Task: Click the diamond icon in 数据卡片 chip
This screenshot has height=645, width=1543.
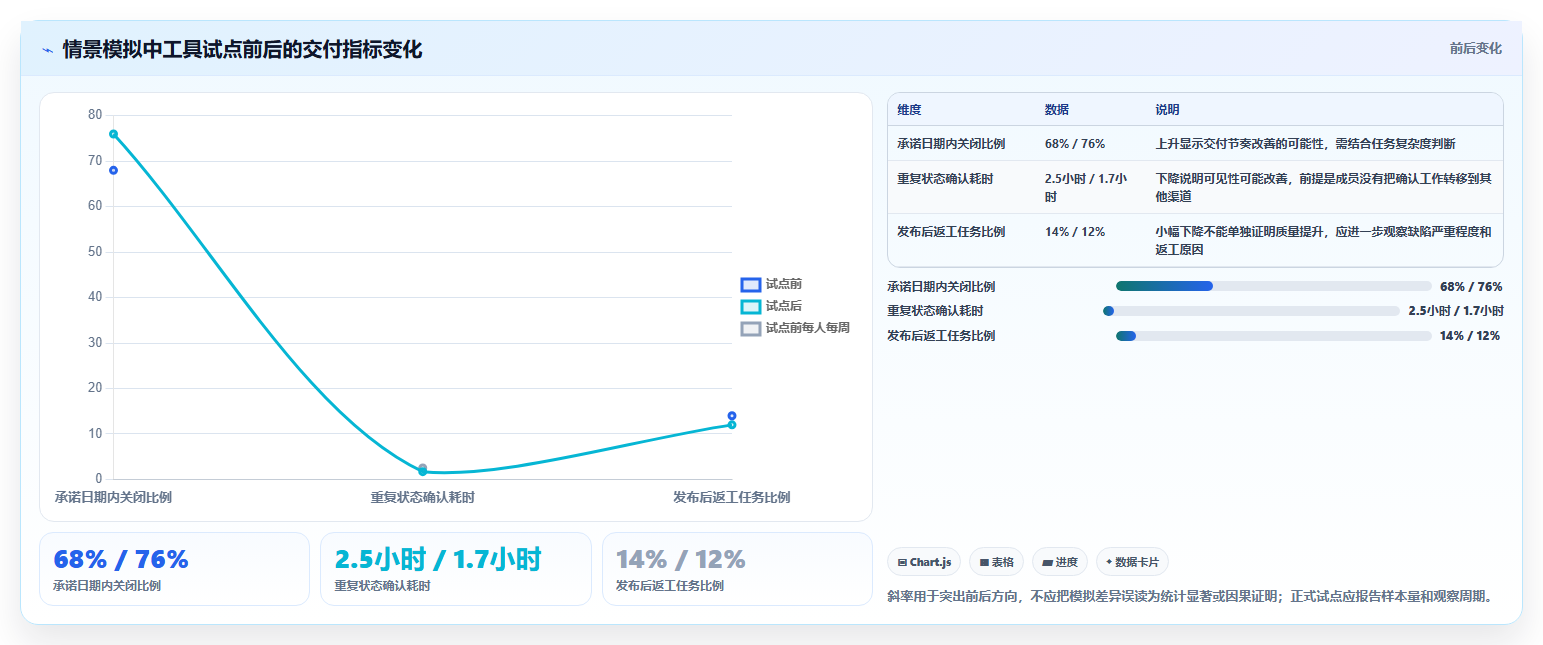Action: (x=1109, y=561)
